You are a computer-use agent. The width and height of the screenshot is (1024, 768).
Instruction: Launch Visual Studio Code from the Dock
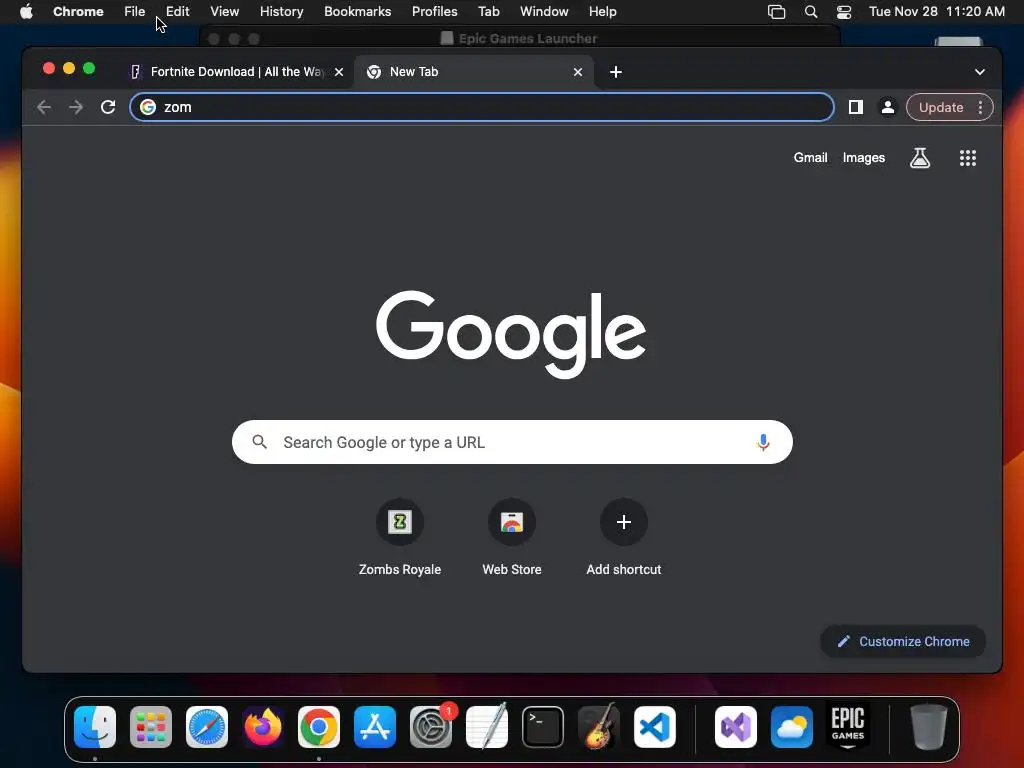[x=654, y=727]
